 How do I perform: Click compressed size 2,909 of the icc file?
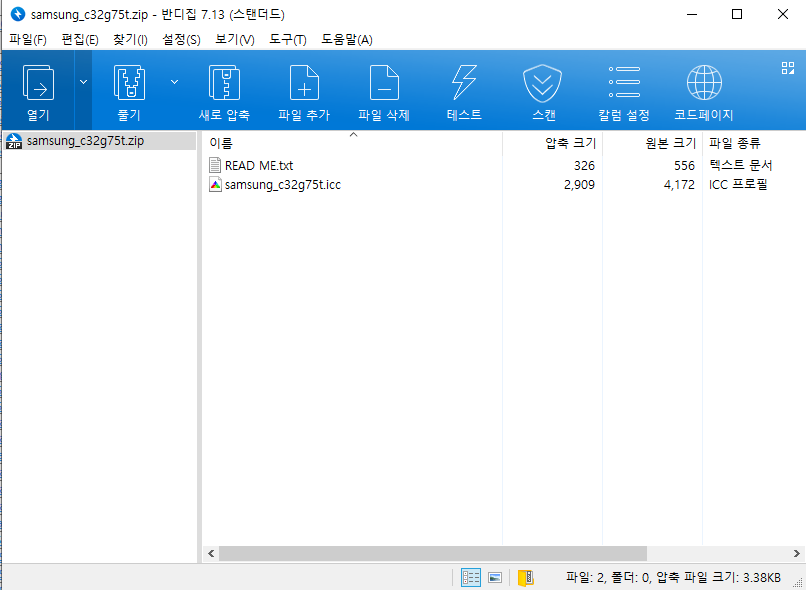pyautogui.click(x=579, y=185)
